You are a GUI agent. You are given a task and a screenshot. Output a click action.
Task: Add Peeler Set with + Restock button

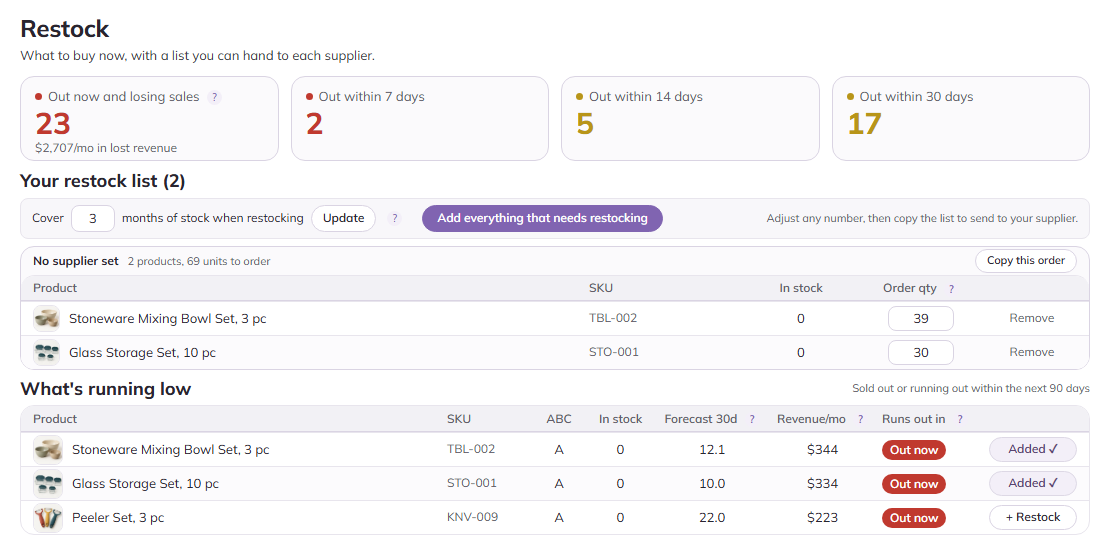(1033, 517)
